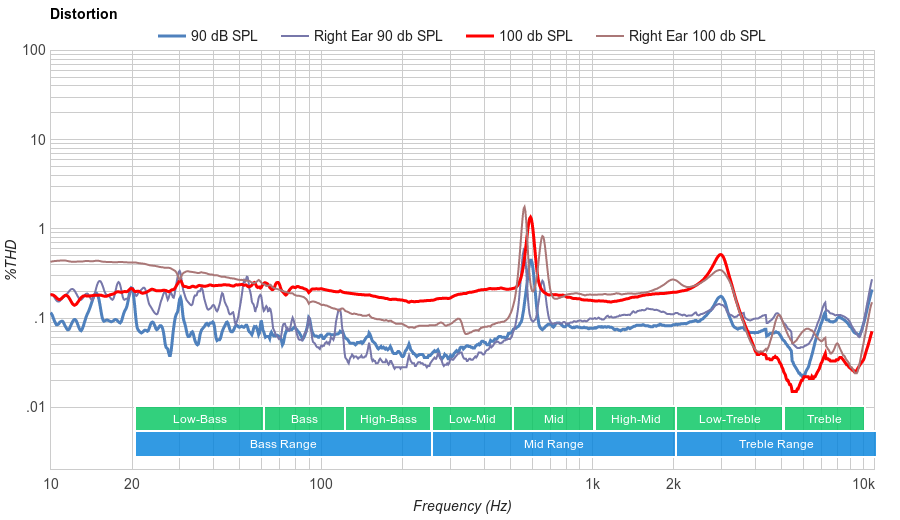Click the blue 90 dB SPL legend line swatch
The image size is (900, 520).
171,36
